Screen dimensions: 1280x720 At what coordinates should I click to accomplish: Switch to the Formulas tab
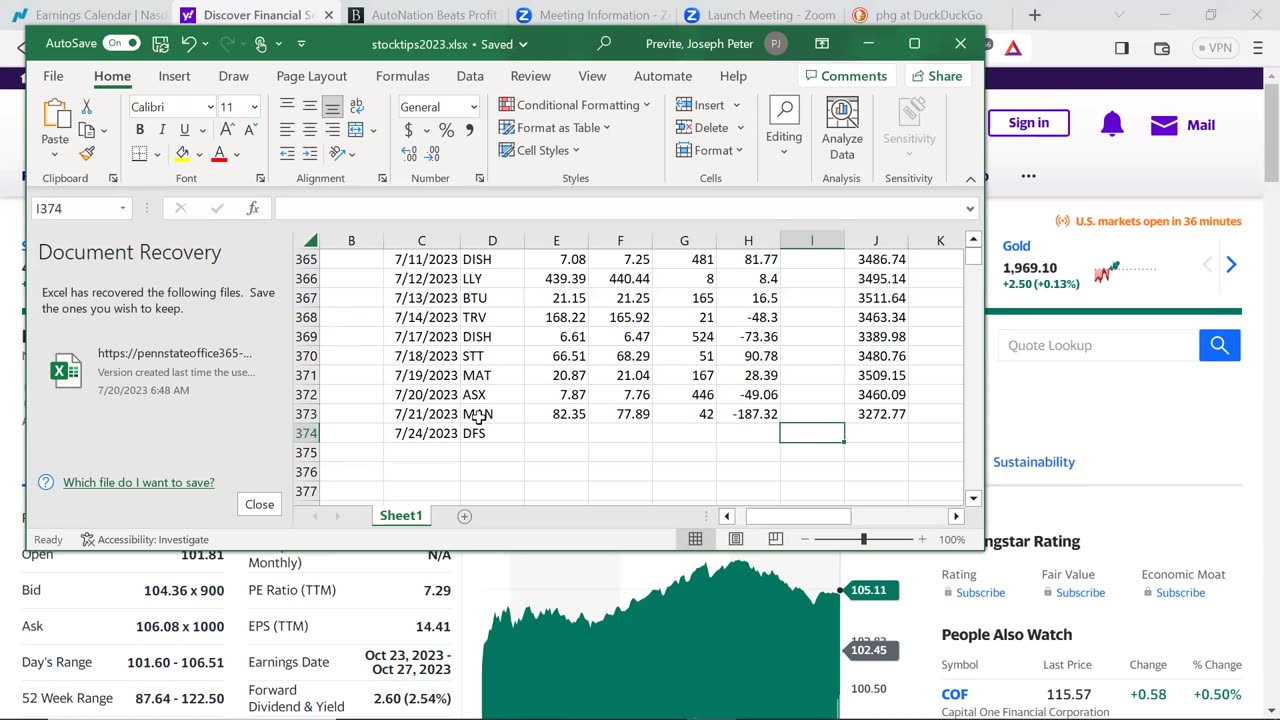click(403, 76)
